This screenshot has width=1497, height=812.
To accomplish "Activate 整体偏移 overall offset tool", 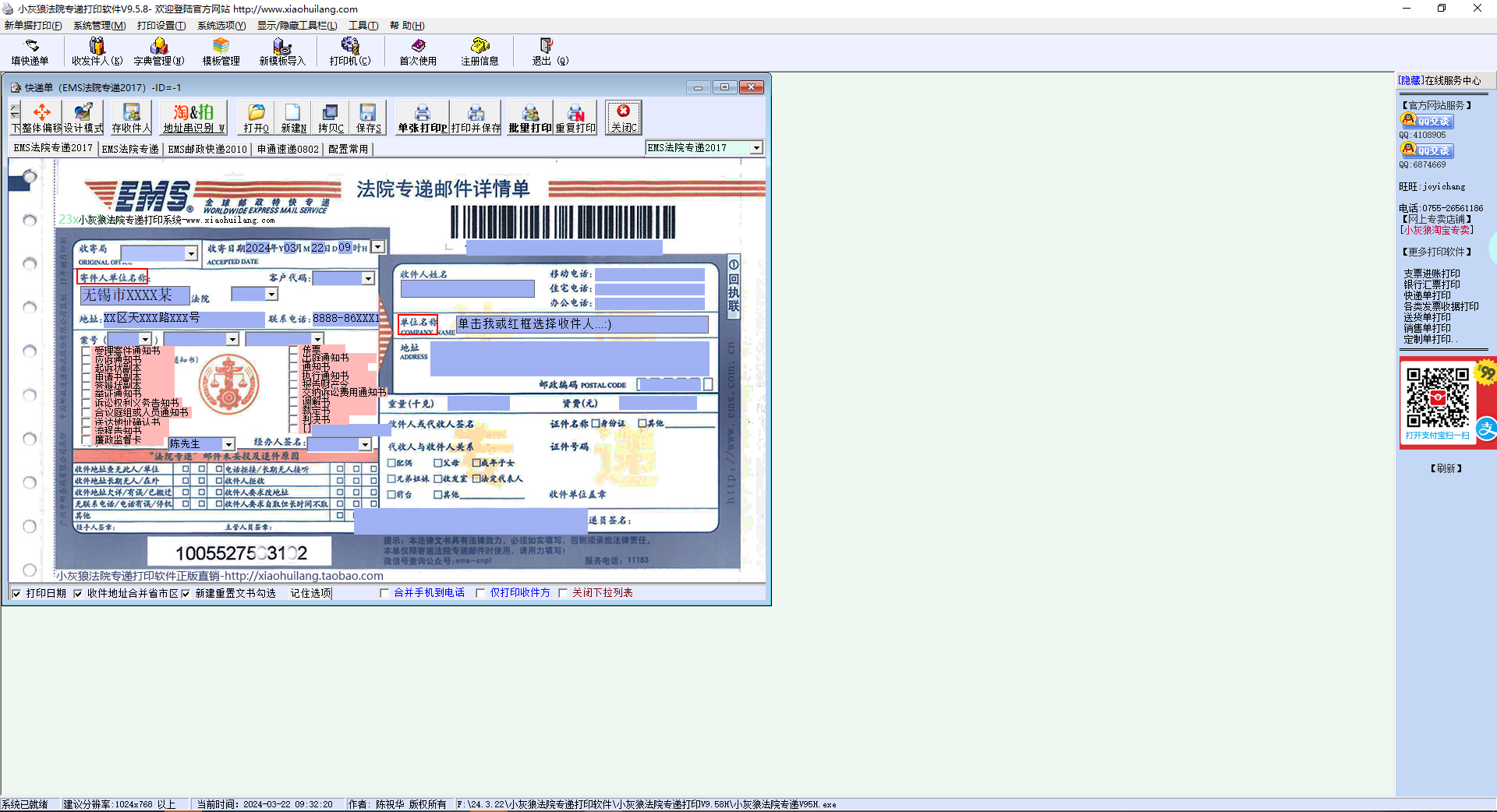I will pyautogui.click(x=42, y=118).
